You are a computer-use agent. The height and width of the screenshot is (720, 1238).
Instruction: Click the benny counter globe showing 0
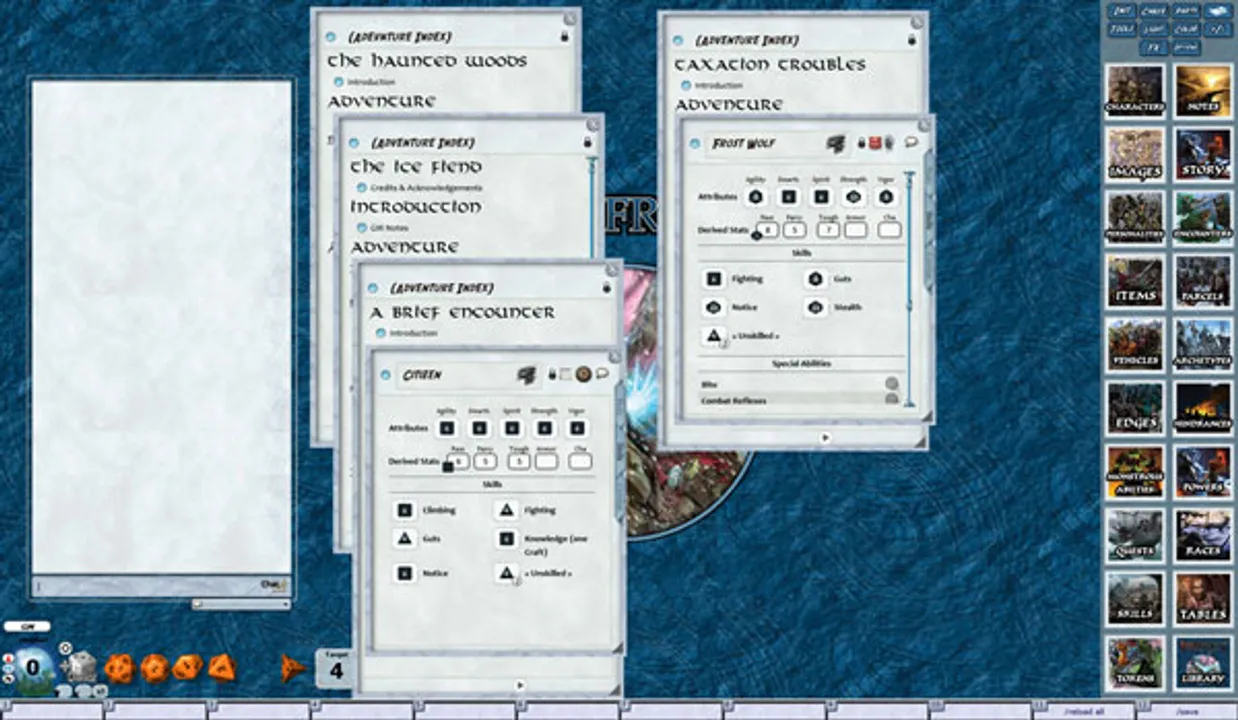33,667
